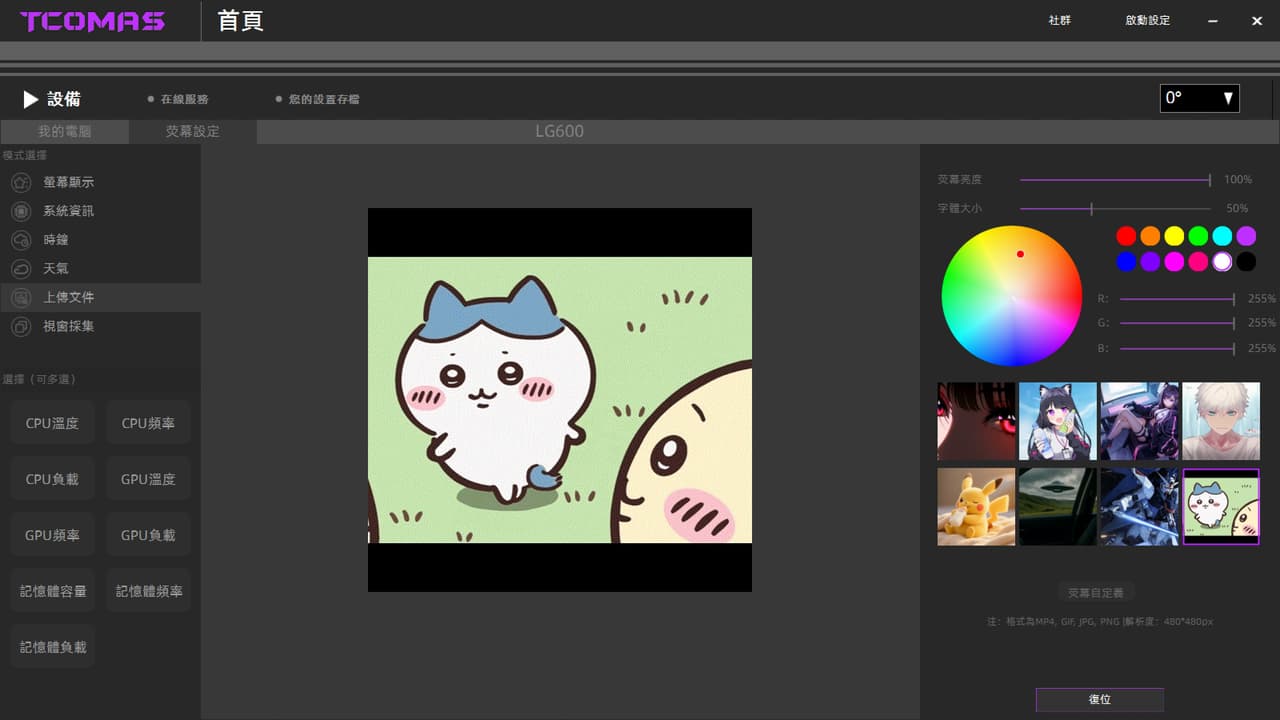The width and height of the screenshot is (1280, 720).
Task: Click the 視窗採集 window capture icon
Action: pyautogui.click(x=21, y=327)
